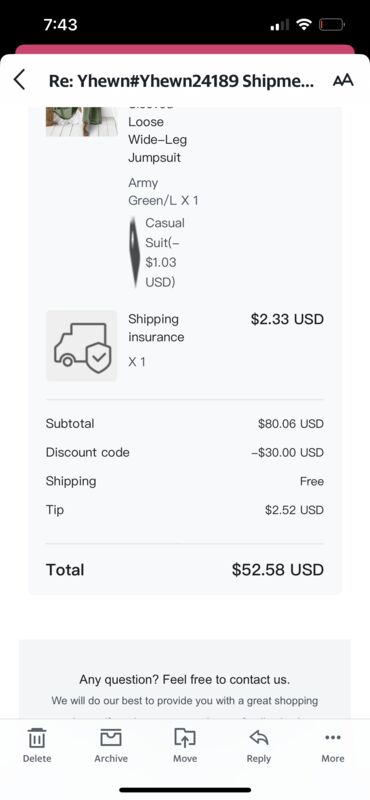Archive the email with the Archive icon
370x800 pixels.
coord(111,745)
